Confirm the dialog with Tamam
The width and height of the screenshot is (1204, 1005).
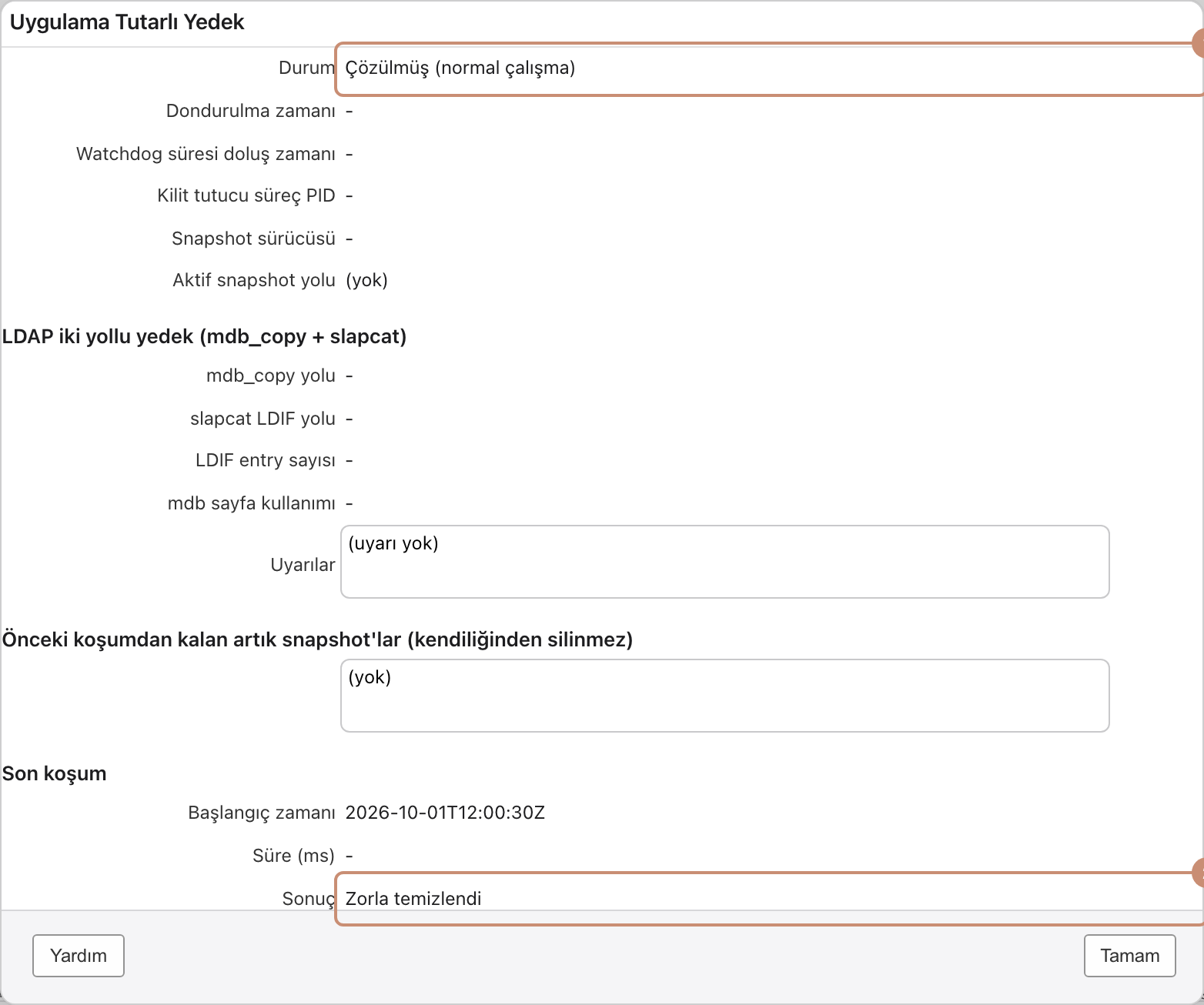tap(1129, 956)
